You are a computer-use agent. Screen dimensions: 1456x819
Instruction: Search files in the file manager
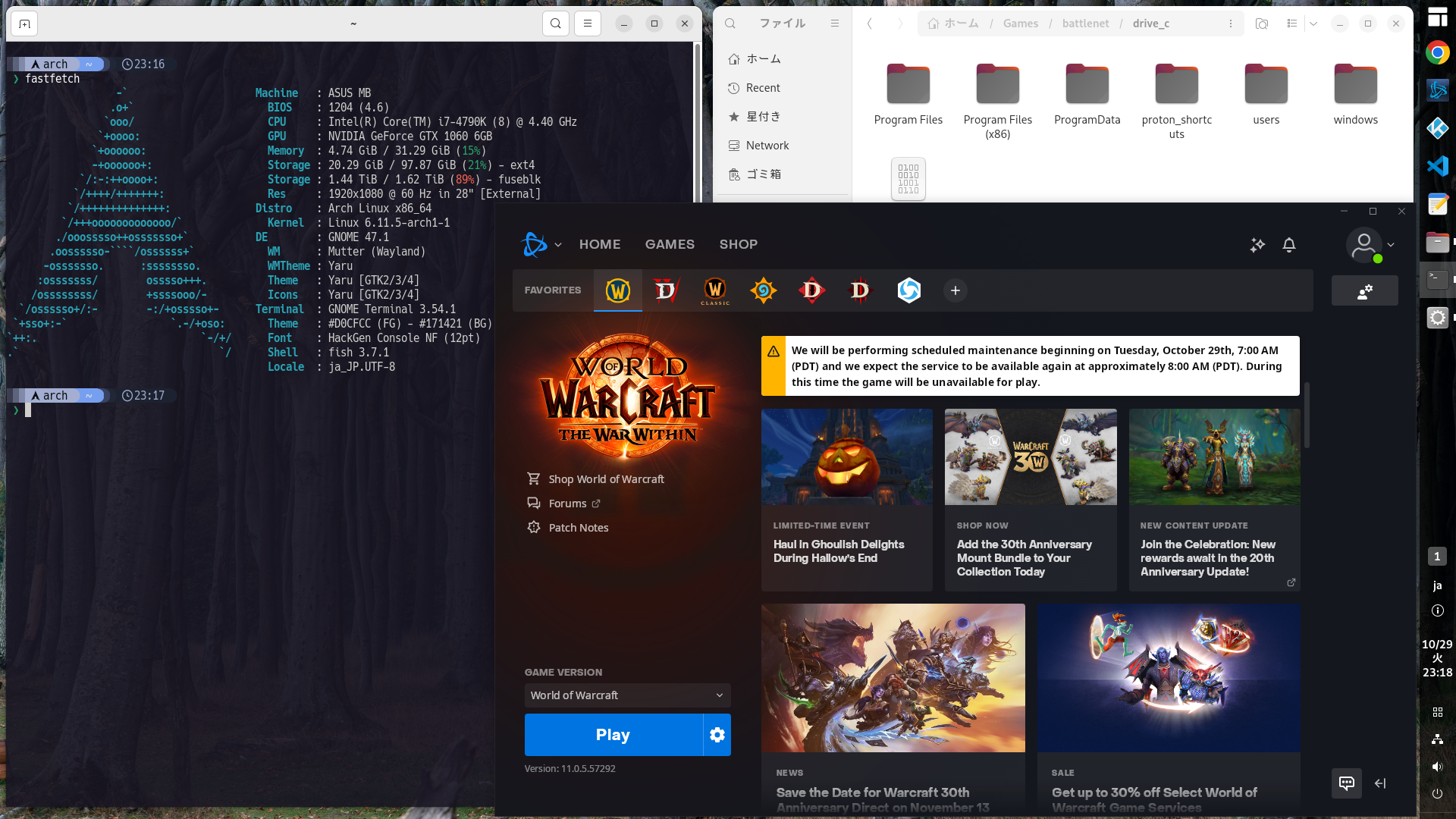tap(730, 24)
